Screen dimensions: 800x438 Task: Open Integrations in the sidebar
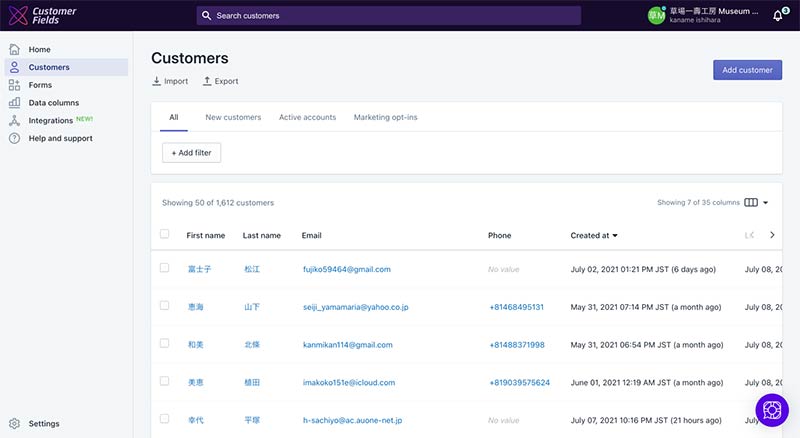pyautogui.click(x=50, y=121)
